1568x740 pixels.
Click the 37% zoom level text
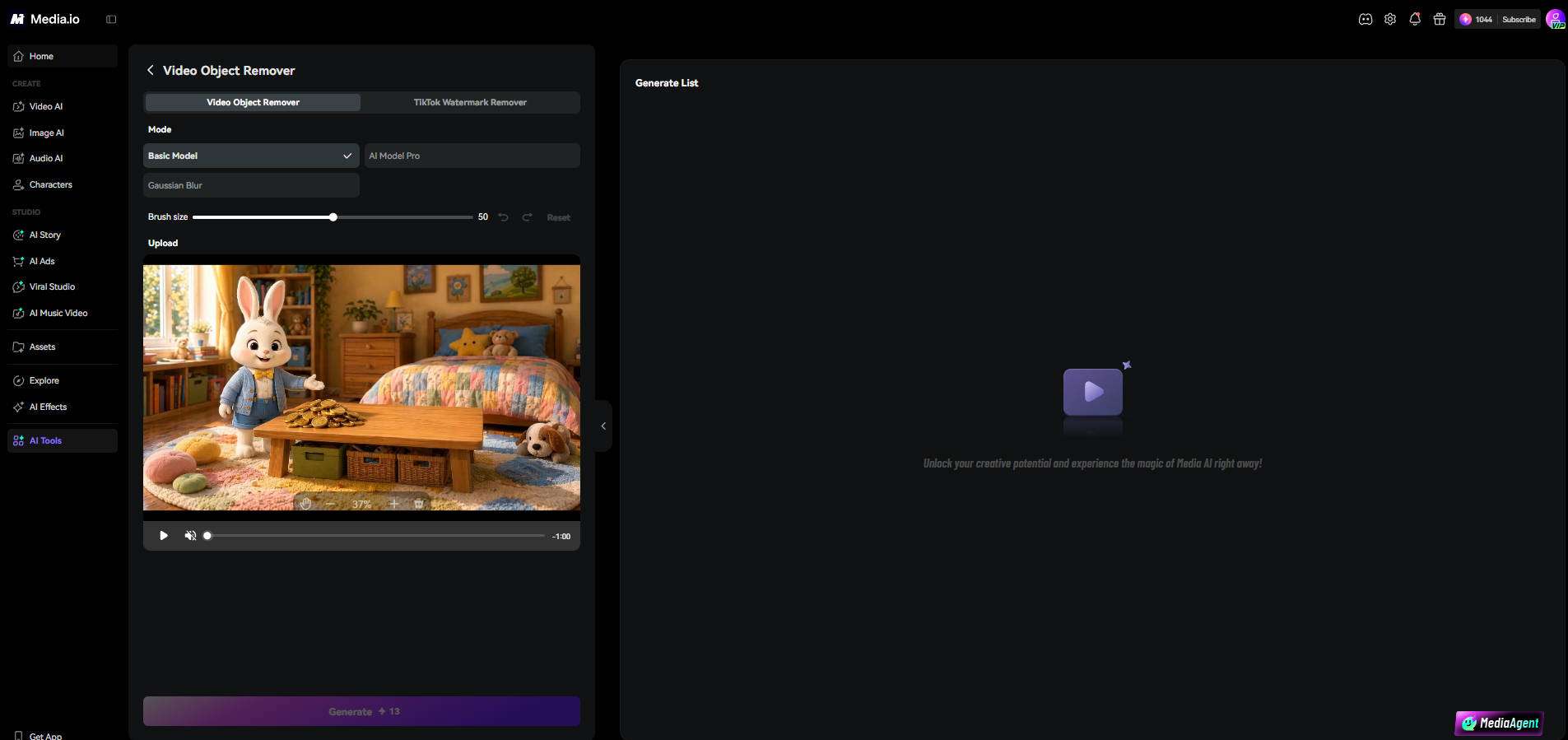coord(361,504)
